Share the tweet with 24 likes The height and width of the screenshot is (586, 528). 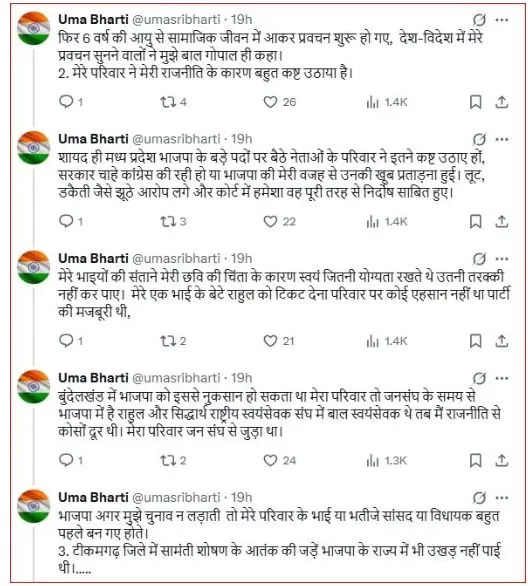coord(502,460)
